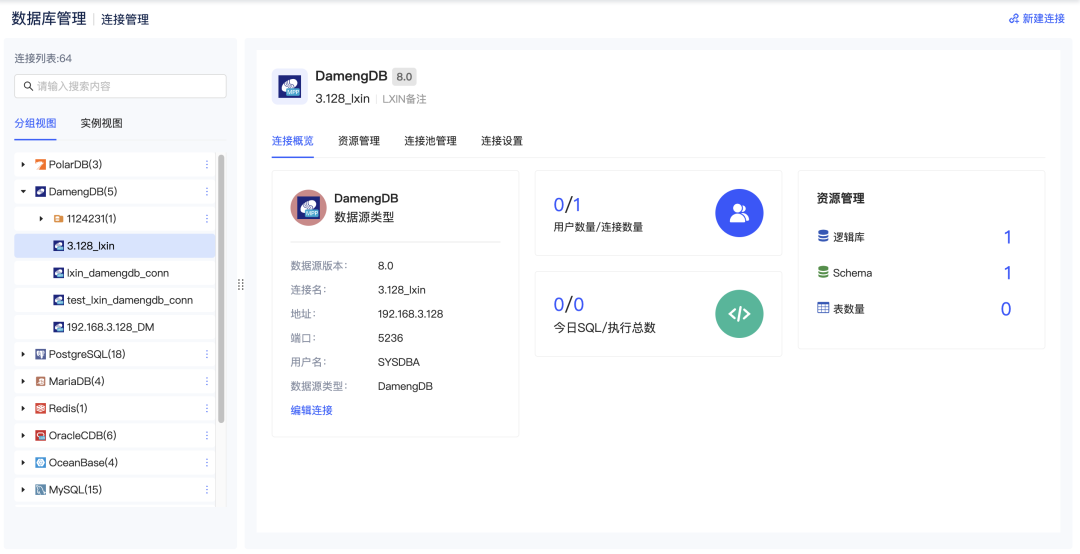Screen dimensions: 1080x554
Task: Click the username value SYSDBA
Action: (399, 362)
